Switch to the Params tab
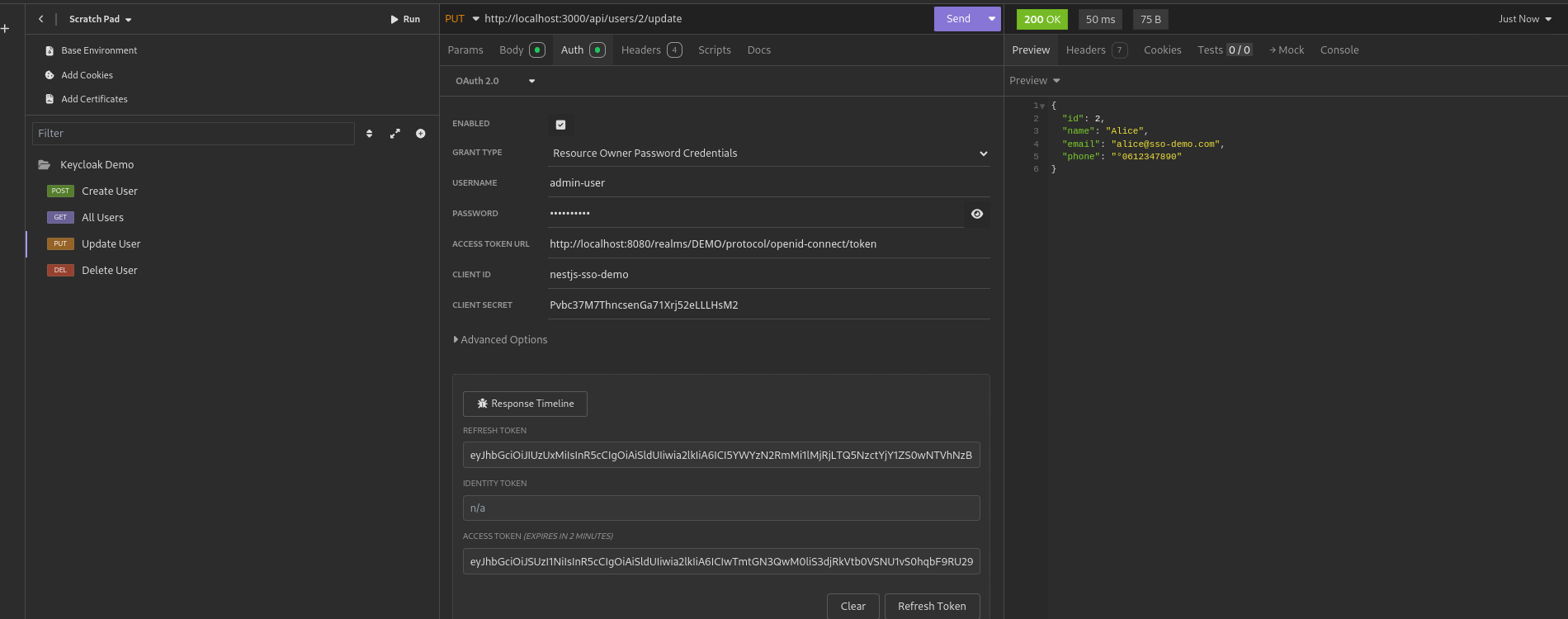The width and height of the screenshot is (1568, 619). pos(465,50)
